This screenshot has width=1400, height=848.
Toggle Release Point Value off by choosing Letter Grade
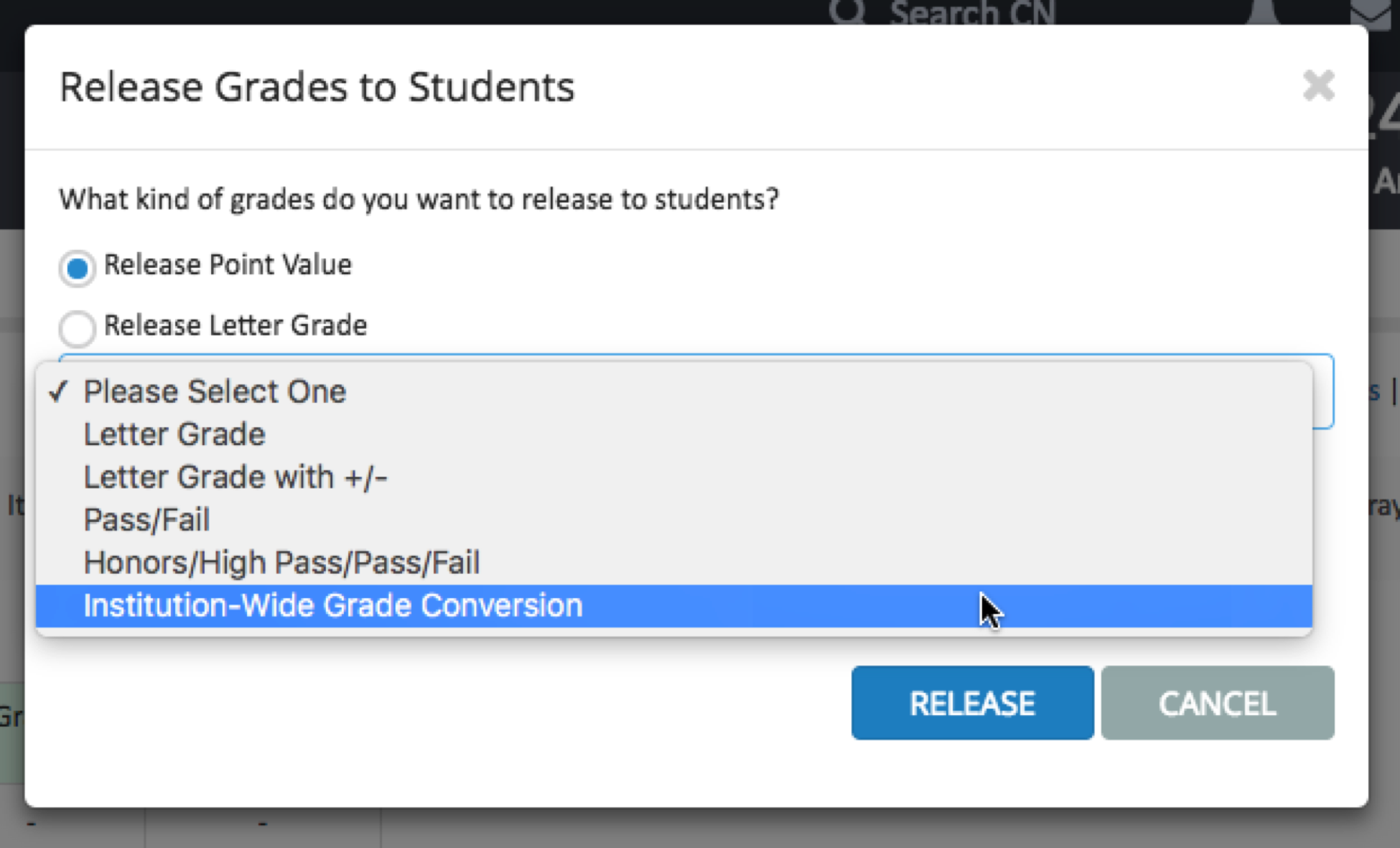click(174, 434)
